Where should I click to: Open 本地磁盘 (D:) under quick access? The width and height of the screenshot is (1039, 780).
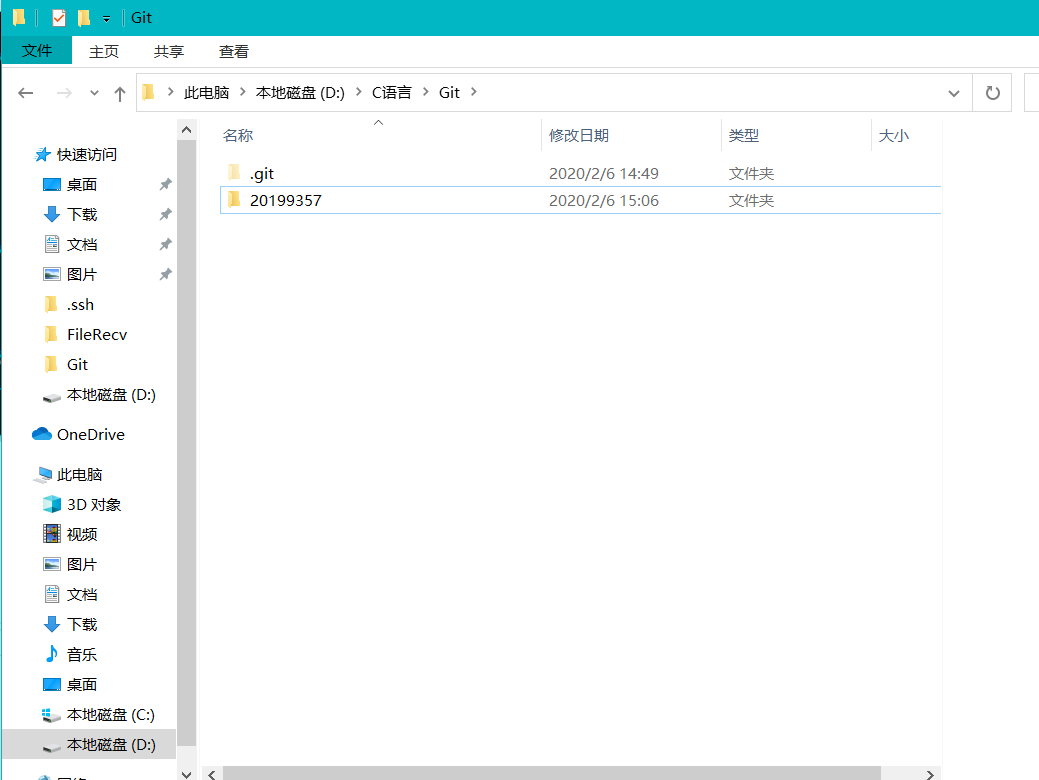click(111, 395)
